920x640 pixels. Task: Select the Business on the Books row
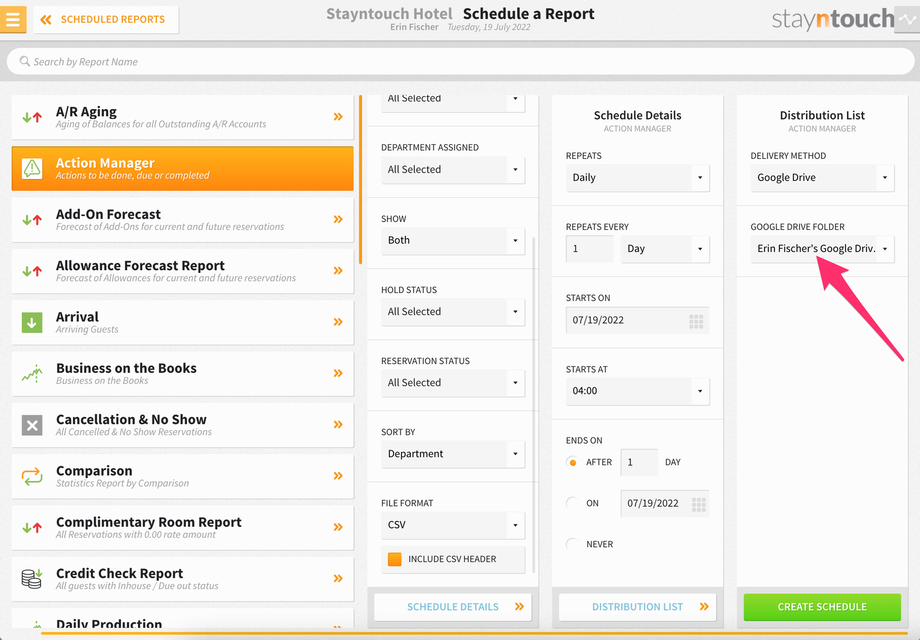(182, 374)
